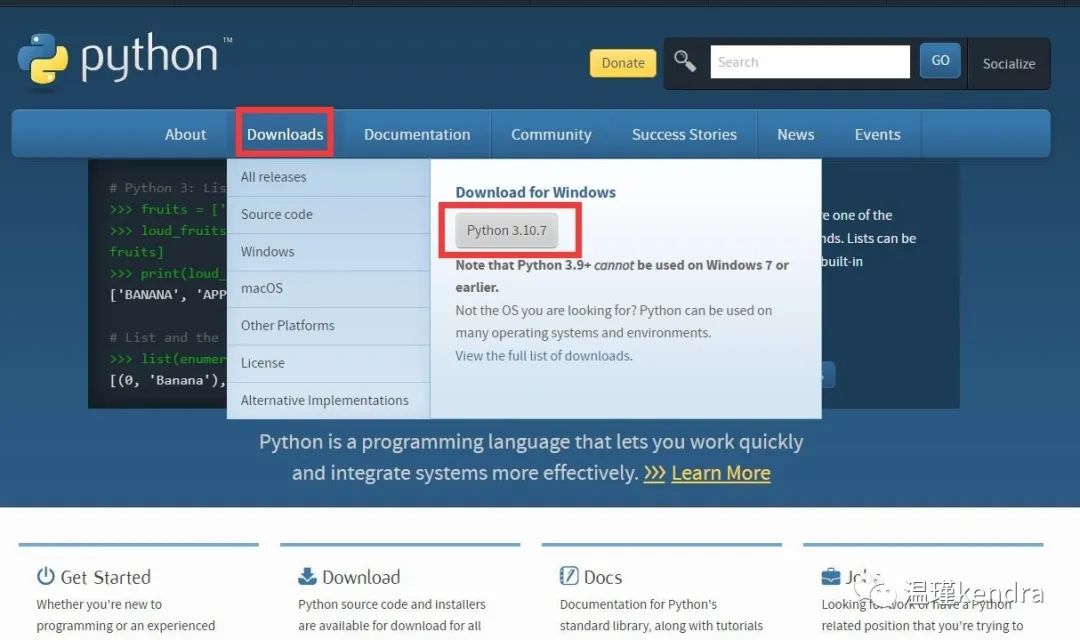Click the yellow Donate button
The image size is (1080, 640).
[x=623, y=63]
